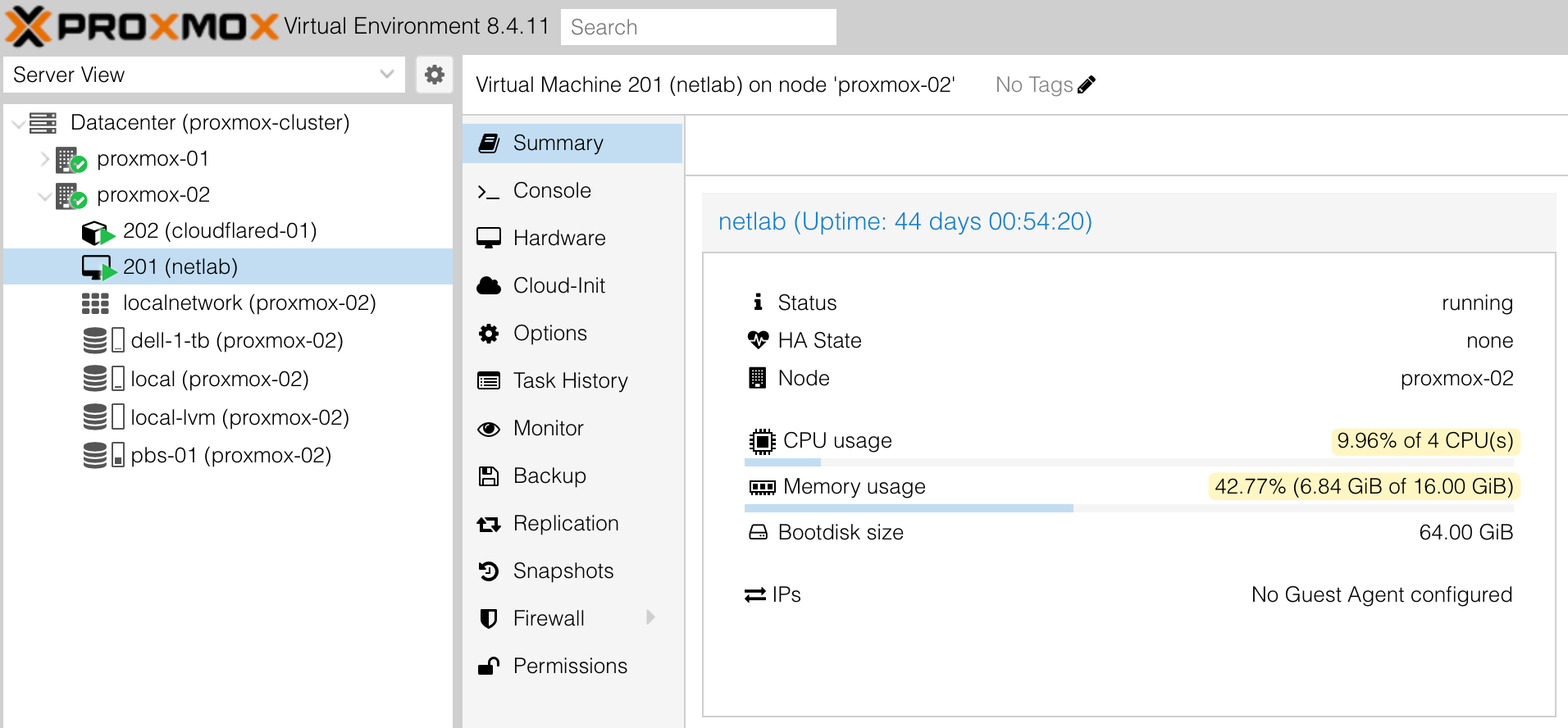This screenshot has height=728, width=1568.
Task: Click the pencil icon to edit tags
Action: pyautogui.click(x=1087, y=84)
